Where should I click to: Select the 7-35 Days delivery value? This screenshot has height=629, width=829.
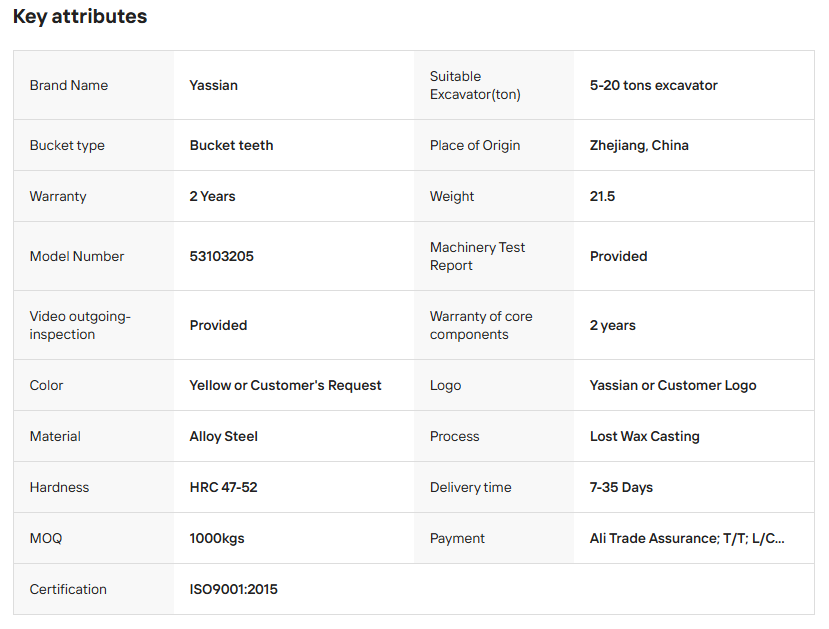click(x=621, y=487)
